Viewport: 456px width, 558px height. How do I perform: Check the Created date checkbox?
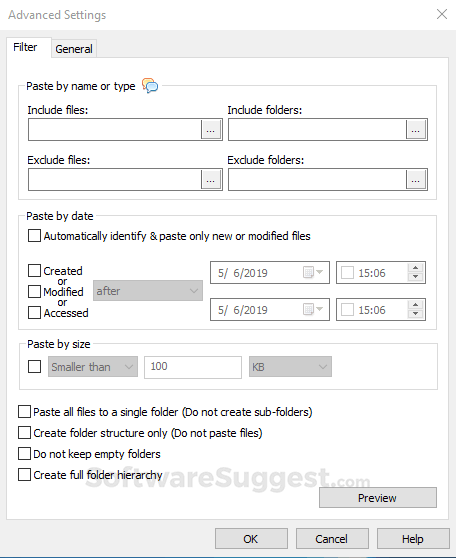click(x=34, y=270)
